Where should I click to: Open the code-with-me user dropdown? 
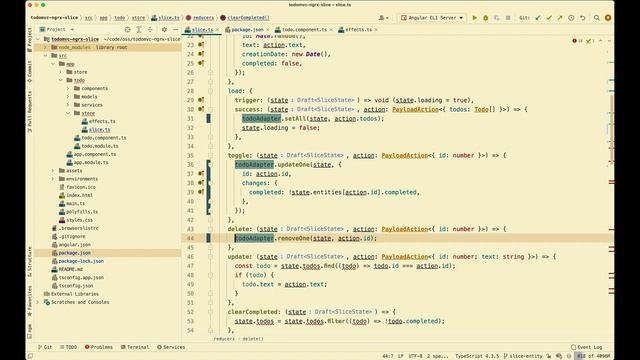click(383, 18)
